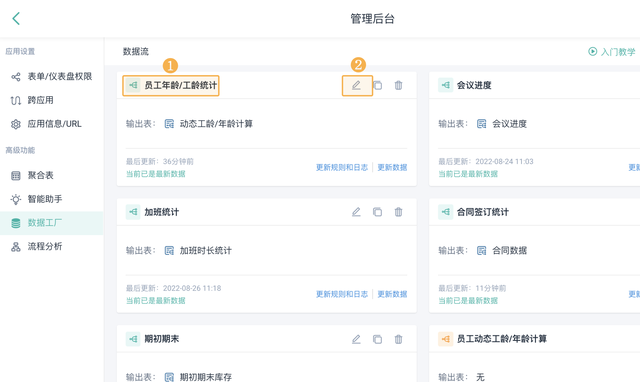Copy the 员工年龄/工龄统计 data flow
This screenshot has width=640, height=382.
378,85
